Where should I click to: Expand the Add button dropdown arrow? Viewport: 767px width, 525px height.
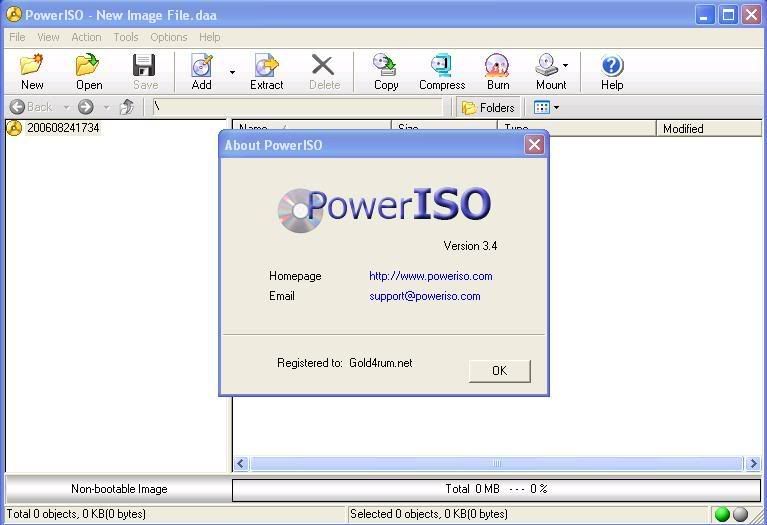coord(232,72)
